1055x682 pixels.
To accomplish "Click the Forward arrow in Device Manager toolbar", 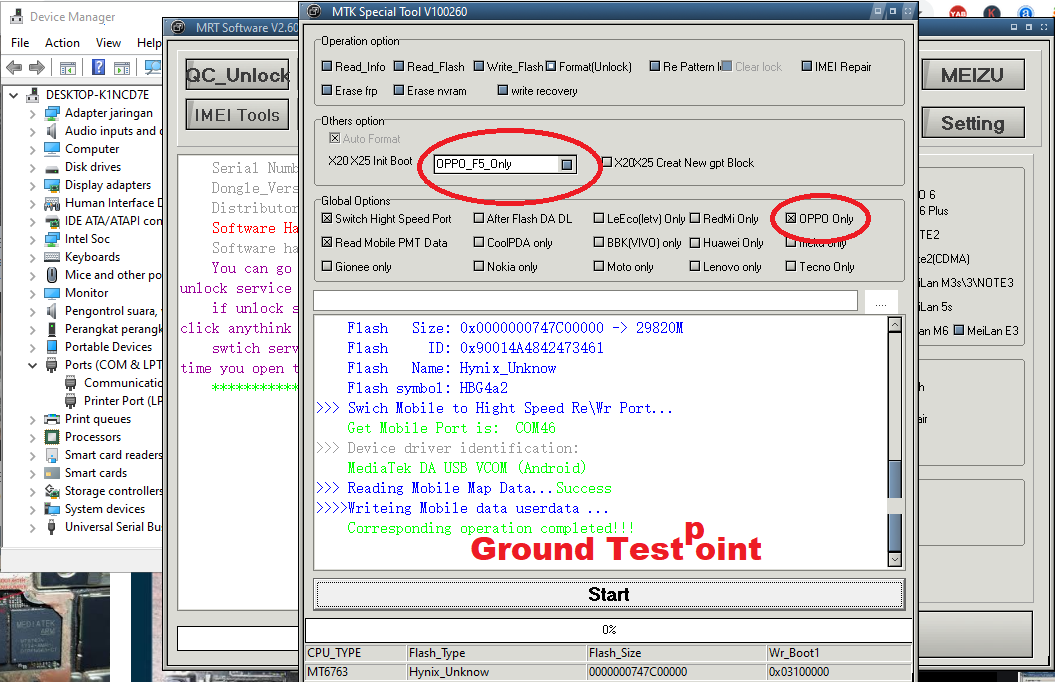I will click(x=37, y=67).
